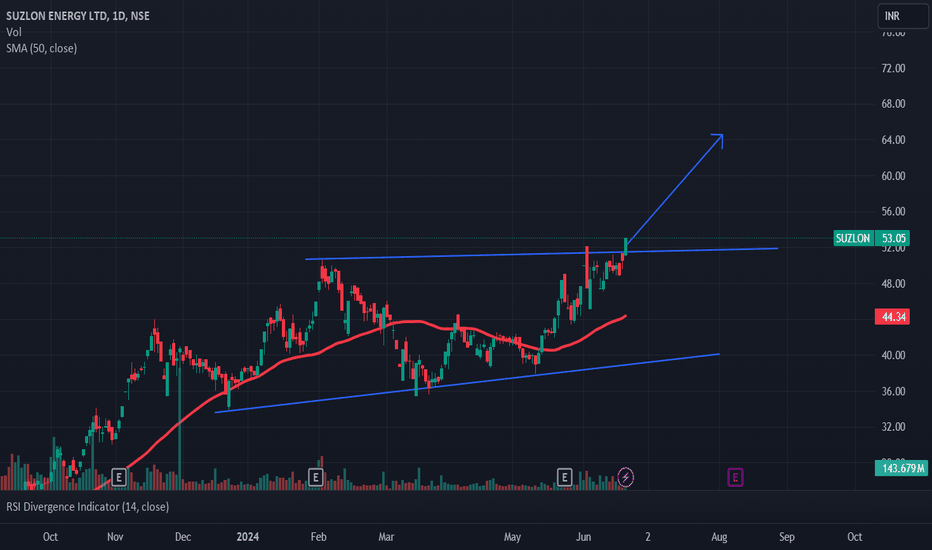The image size is (932, 550).
Task: Click the SUZLON ENERGY LTD symbol title
Action: (x=78, y=16)
